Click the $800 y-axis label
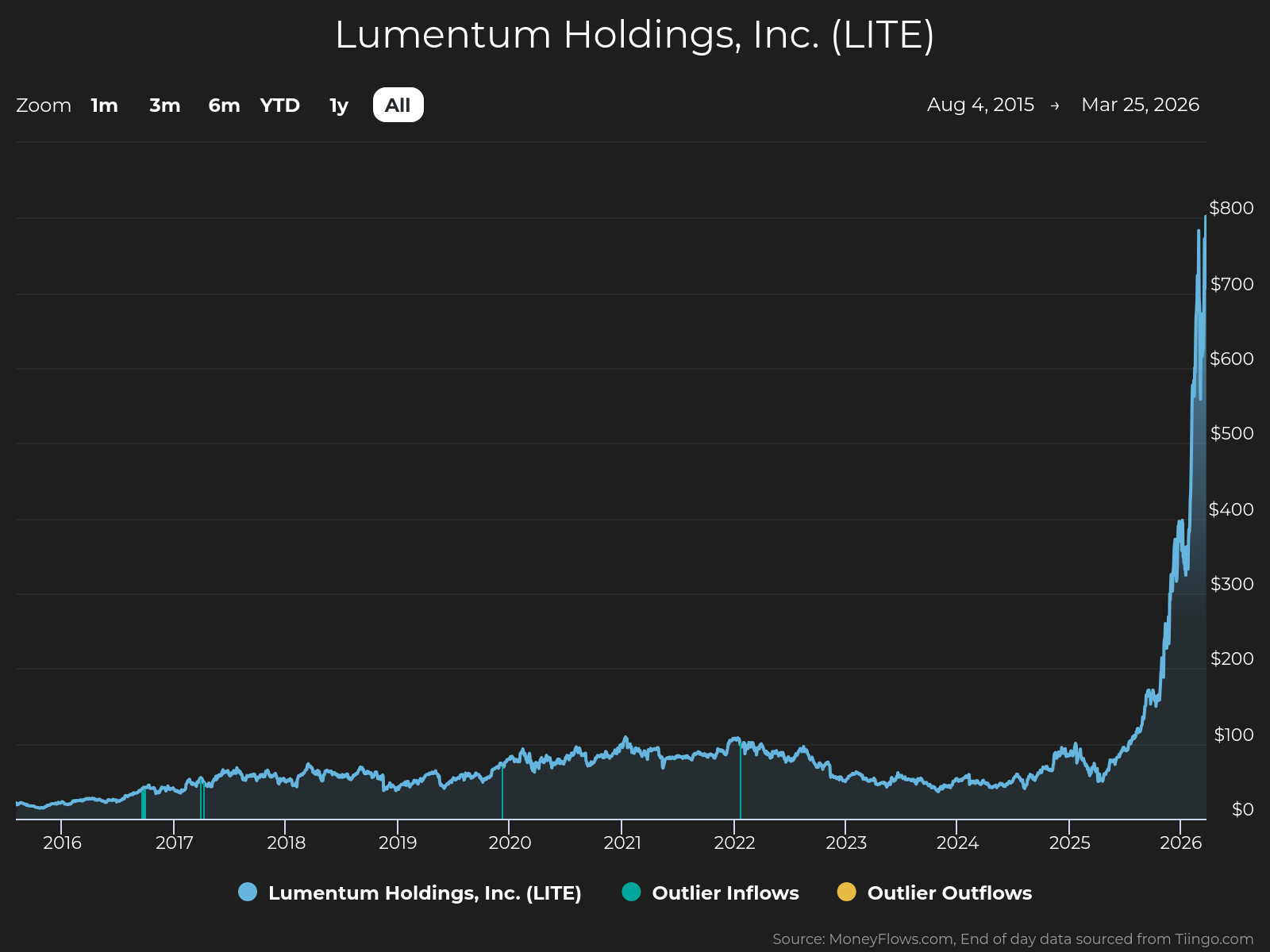Viewport: 1270px width, 952px height. click(1231, 208)
